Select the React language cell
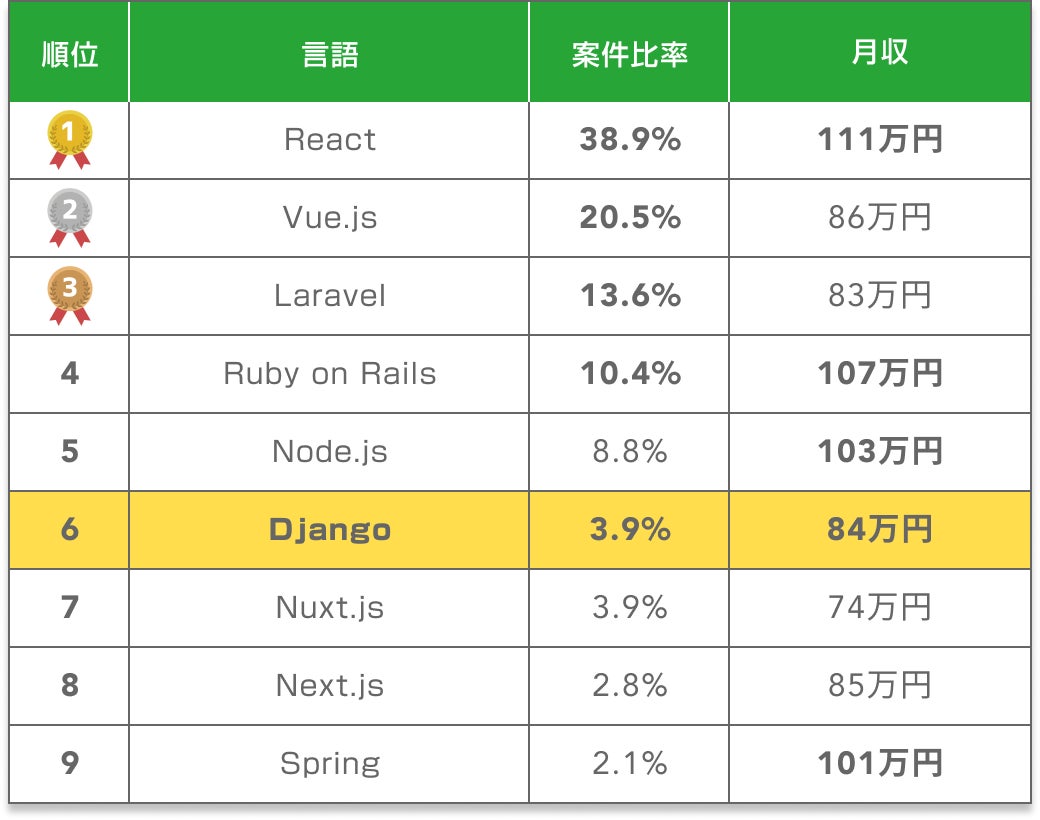 pyautogui.click(x=329, y=140)
